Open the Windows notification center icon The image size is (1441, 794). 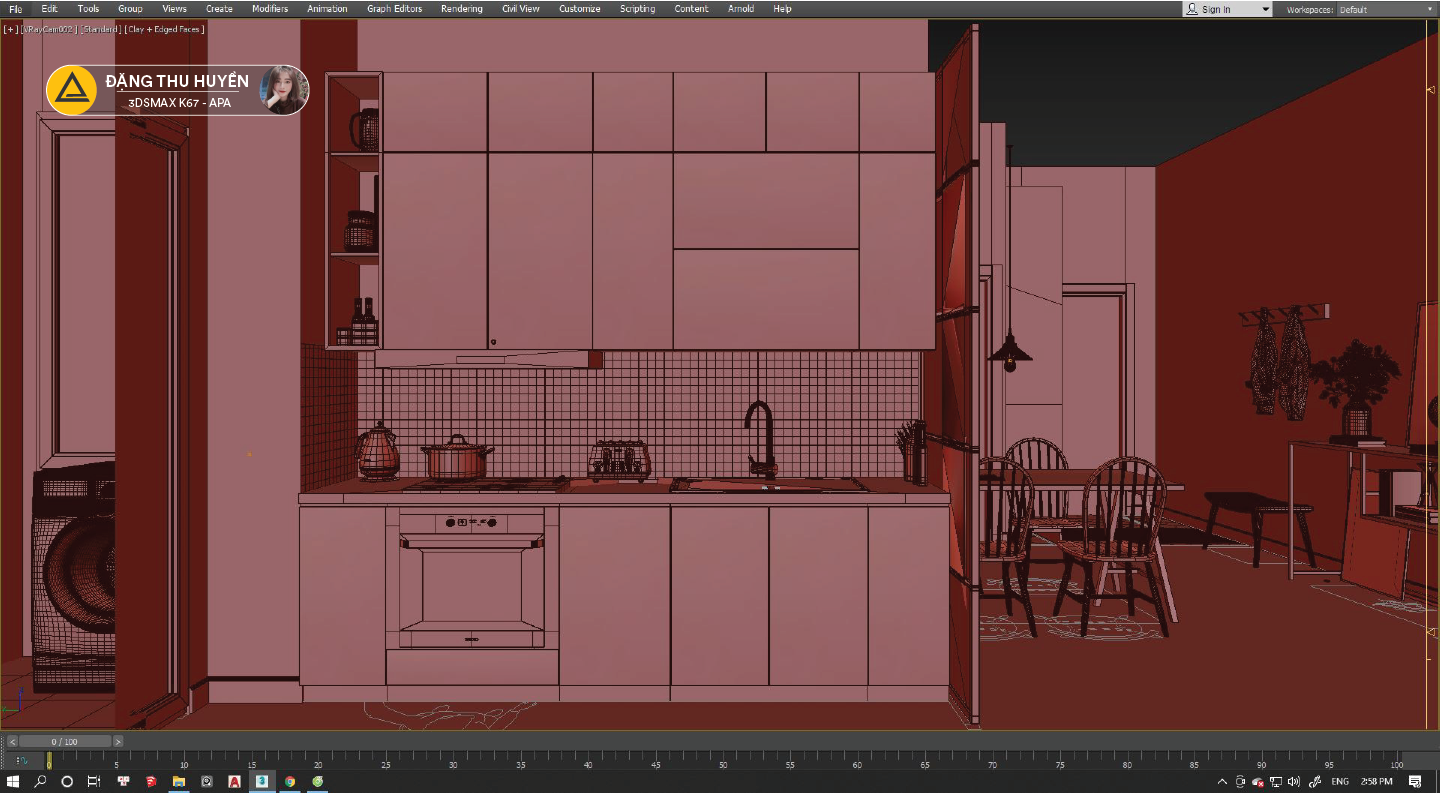(x=1415, y=781)
